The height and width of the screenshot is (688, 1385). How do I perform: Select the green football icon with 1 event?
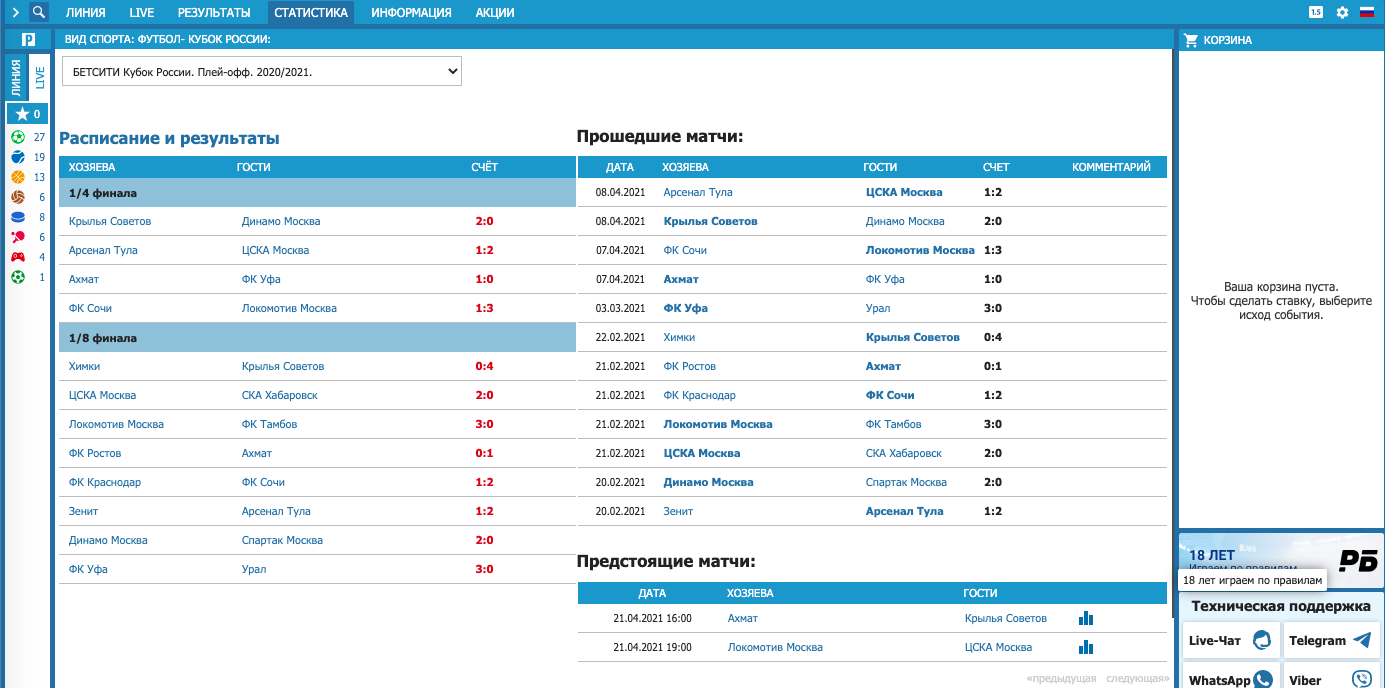pyautogui.click(x=18, y=277)
